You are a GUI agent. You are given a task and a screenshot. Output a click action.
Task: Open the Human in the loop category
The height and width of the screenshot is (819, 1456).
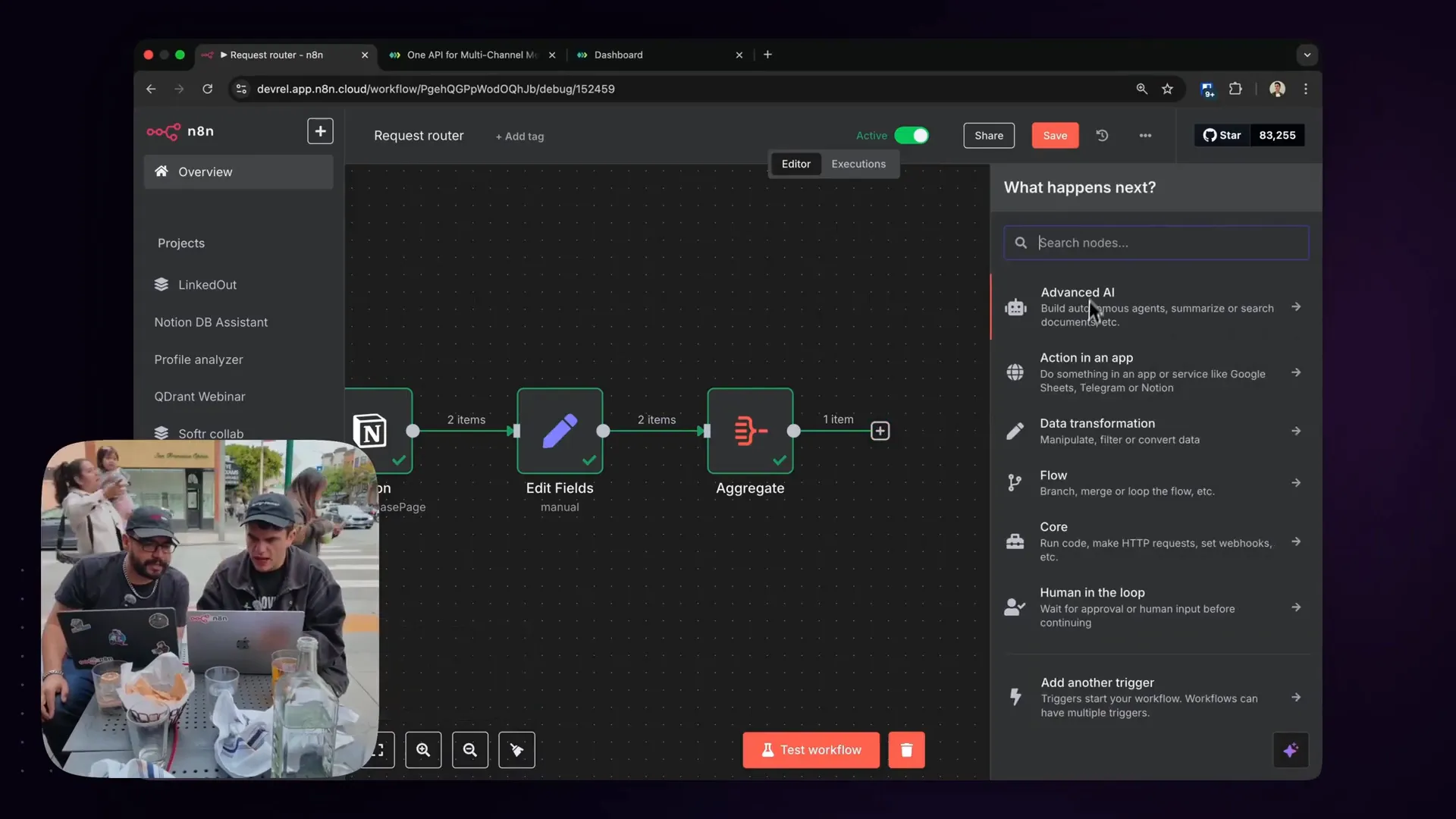point(1156,607)
